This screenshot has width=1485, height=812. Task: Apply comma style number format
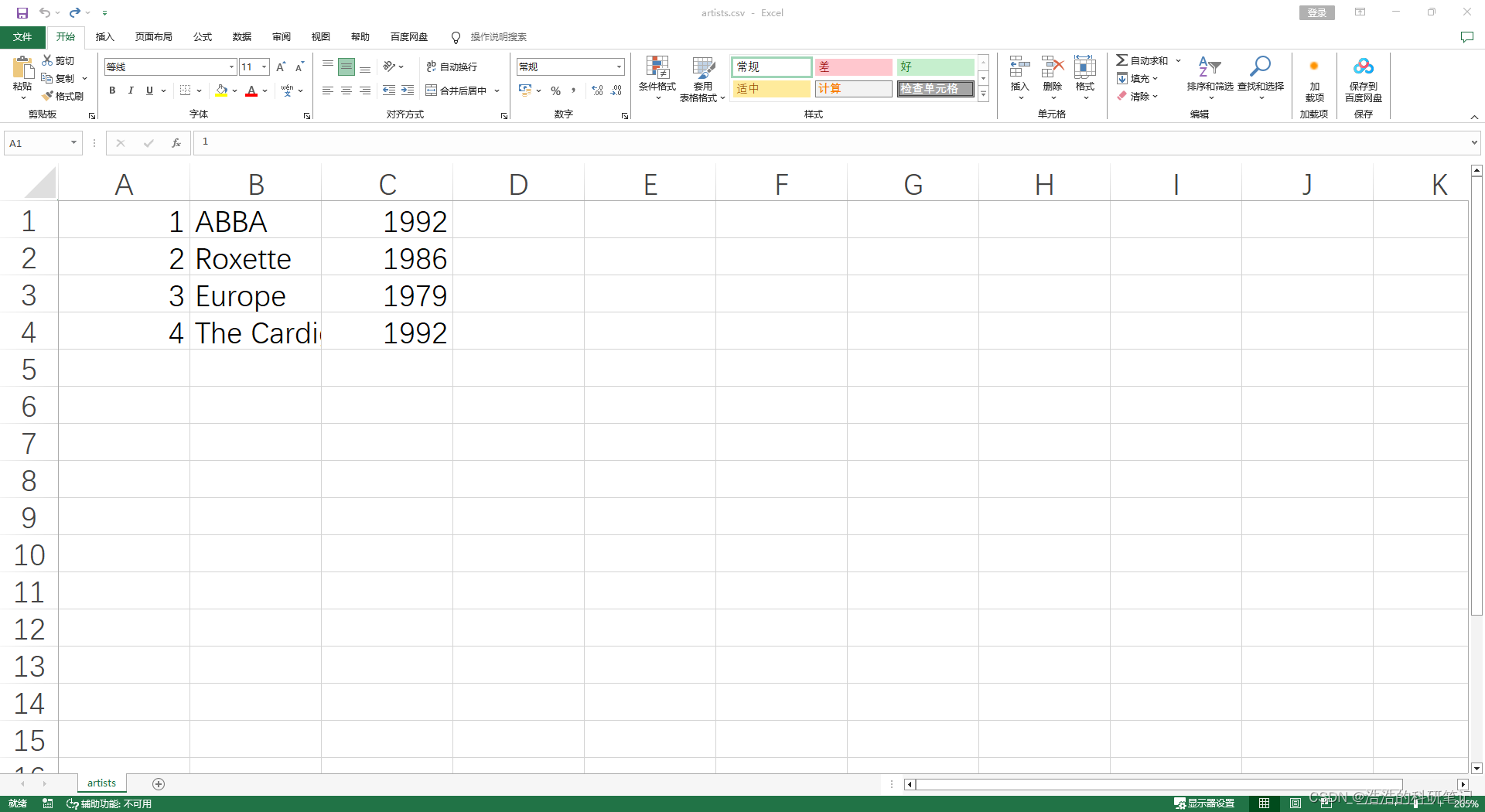coord(574,90)
